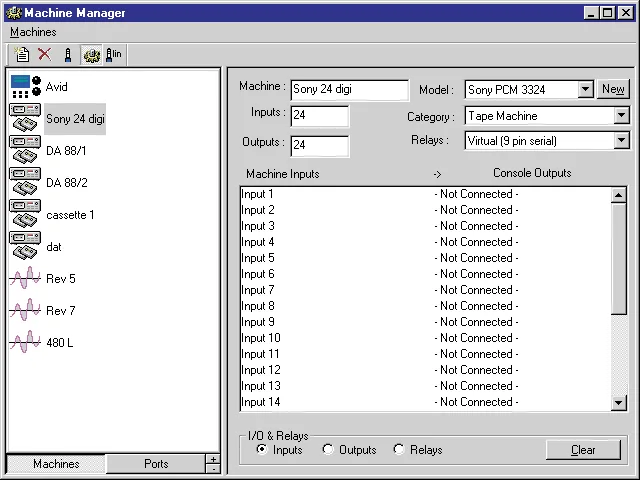Select the Input 7 row

(x=425, y=290)
